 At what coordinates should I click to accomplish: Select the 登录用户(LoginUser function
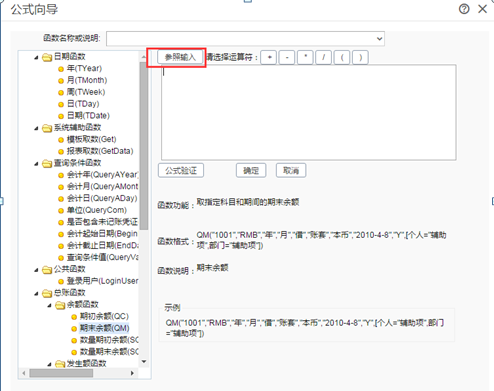pyautogui.click(x=102, y=281)
